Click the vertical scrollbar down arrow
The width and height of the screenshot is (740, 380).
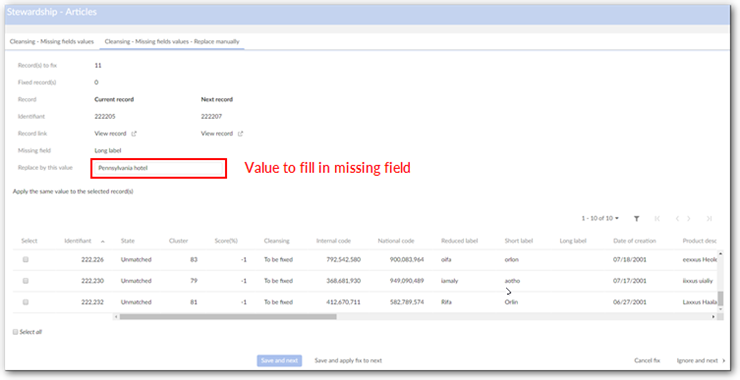pos(720,309)
